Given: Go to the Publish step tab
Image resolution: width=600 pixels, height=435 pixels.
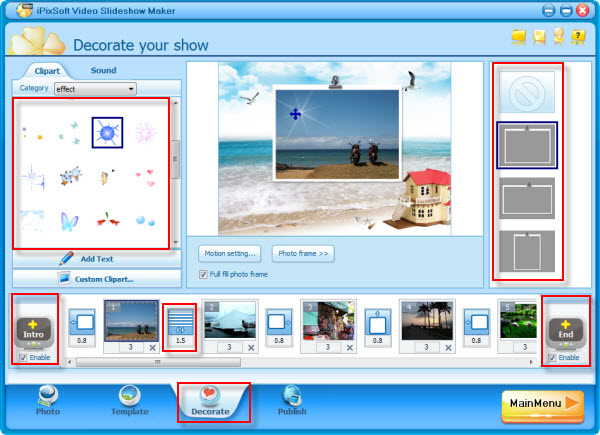Looking at the screenshot, I should [x=292, y=400].
